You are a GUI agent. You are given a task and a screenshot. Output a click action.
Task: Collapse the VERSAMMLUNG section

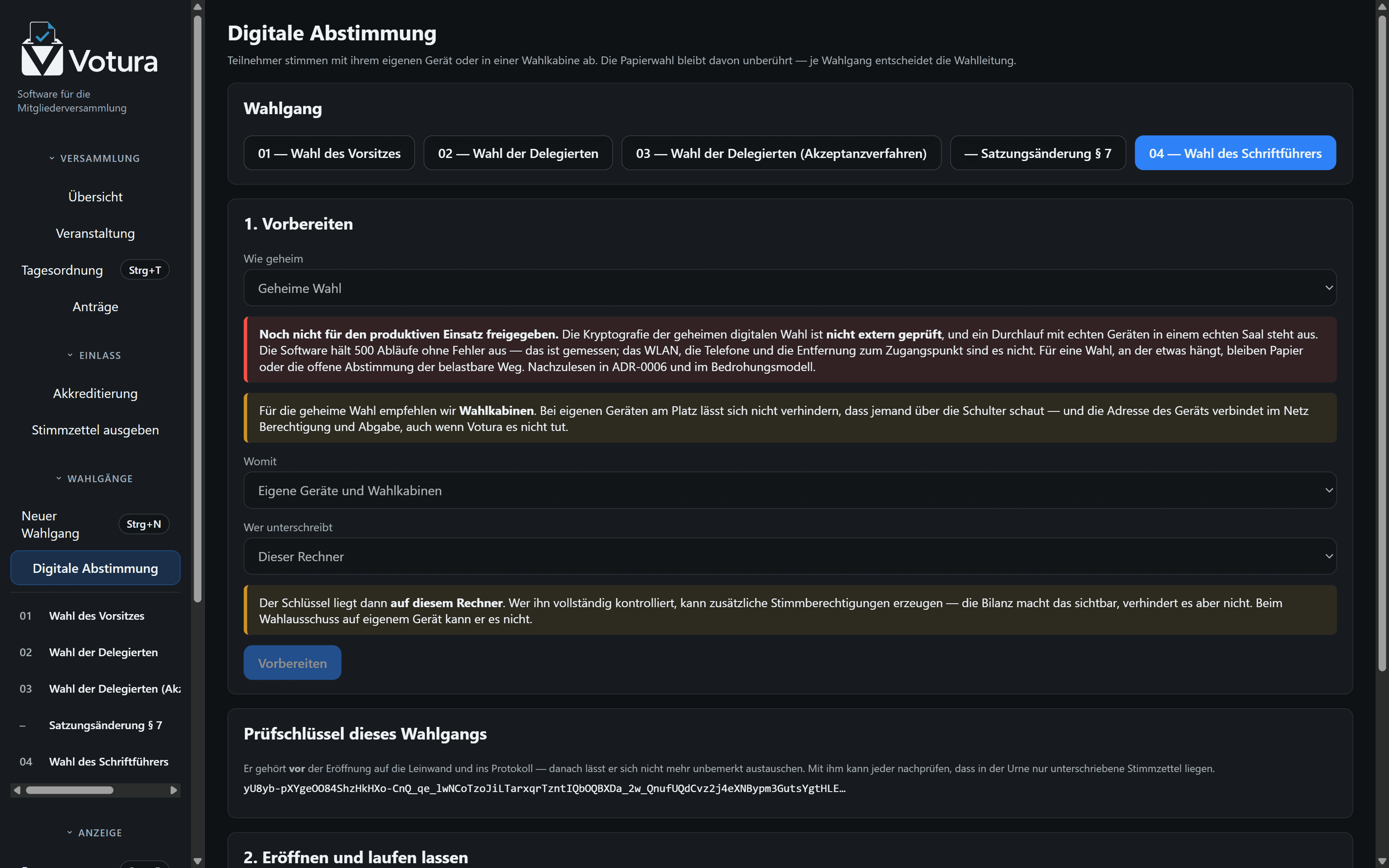click(x=95, y=158)
